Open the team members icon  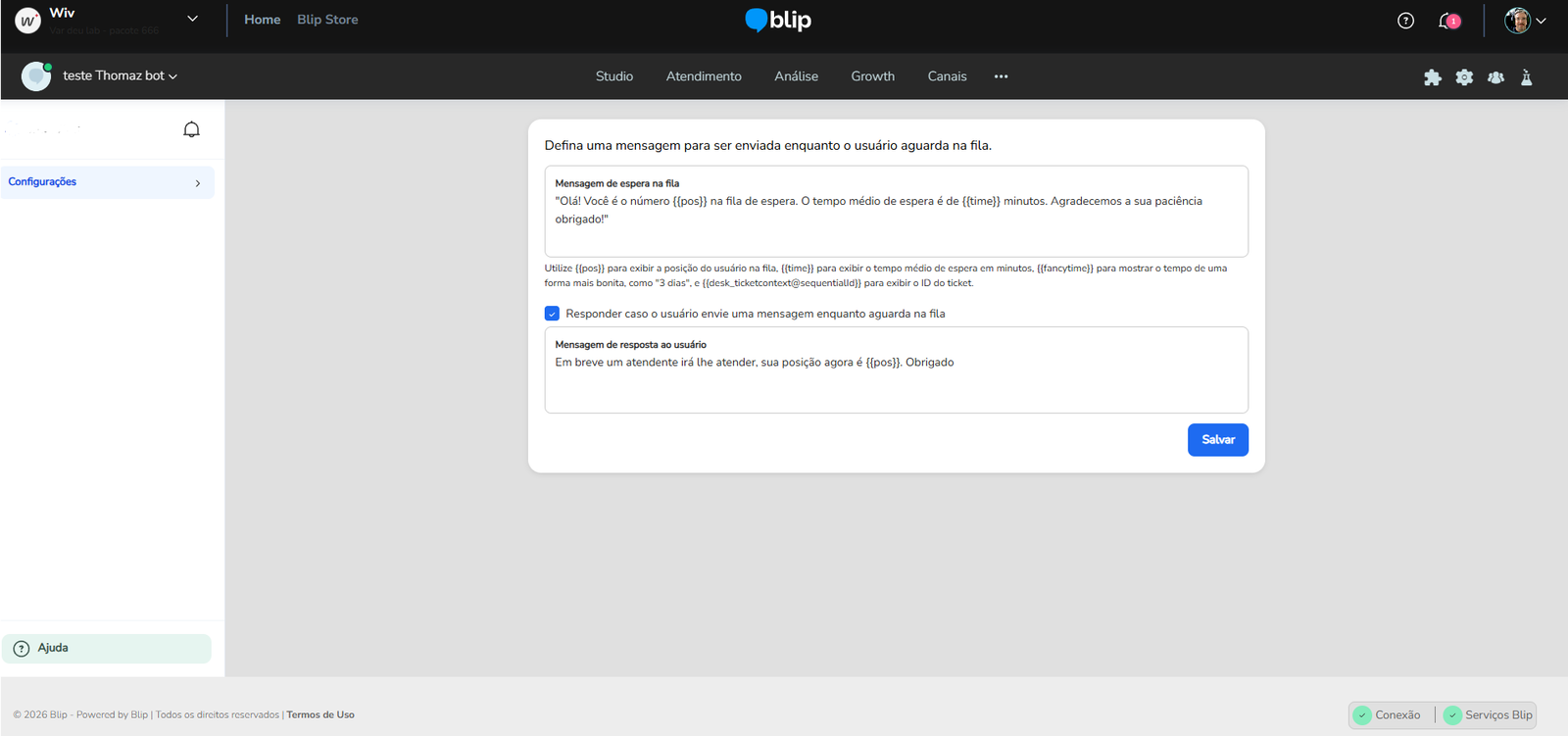pyautogui.click(x=1495, y=77)
